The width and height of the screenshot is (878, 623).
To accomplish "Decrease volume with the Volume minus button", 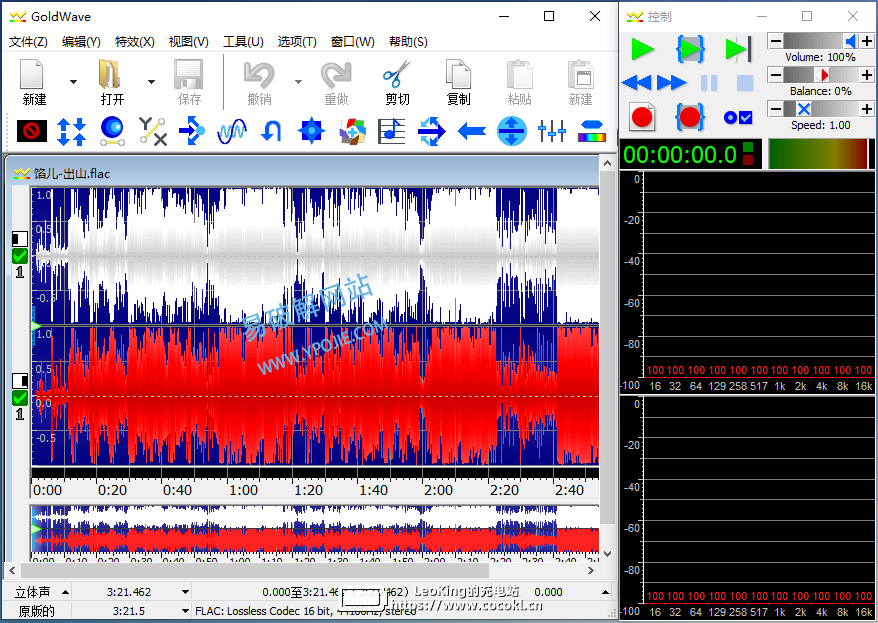I will pos(776,41).
